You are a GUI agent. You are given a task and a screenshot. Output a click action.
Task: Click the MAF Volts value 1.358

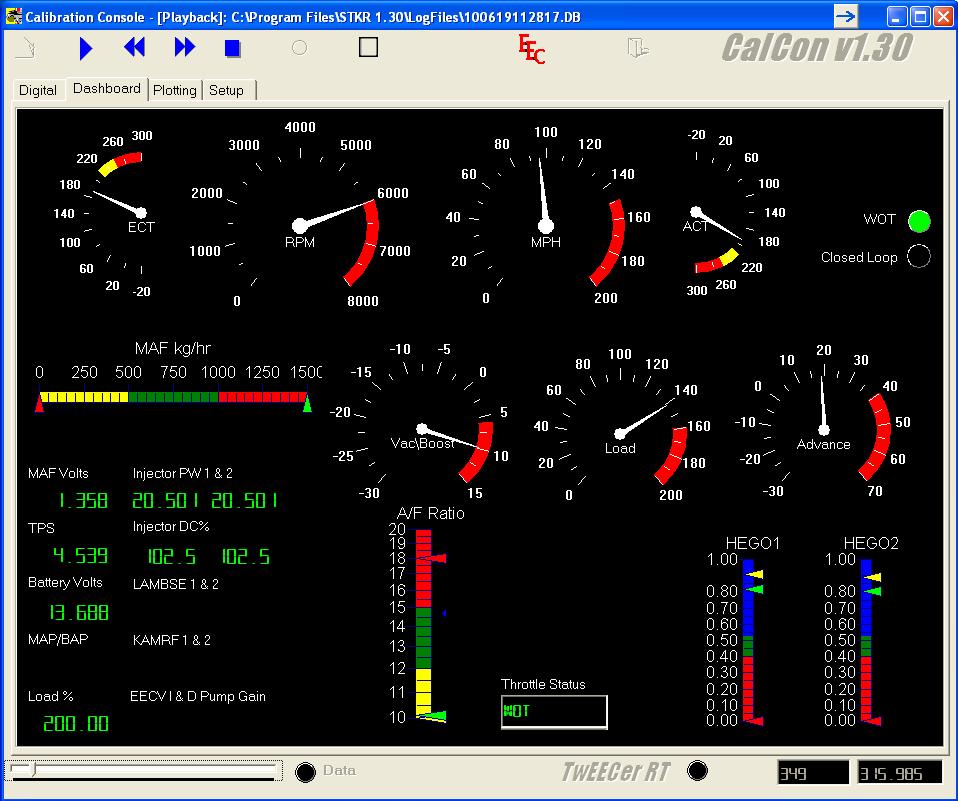[x=84, y=501]
